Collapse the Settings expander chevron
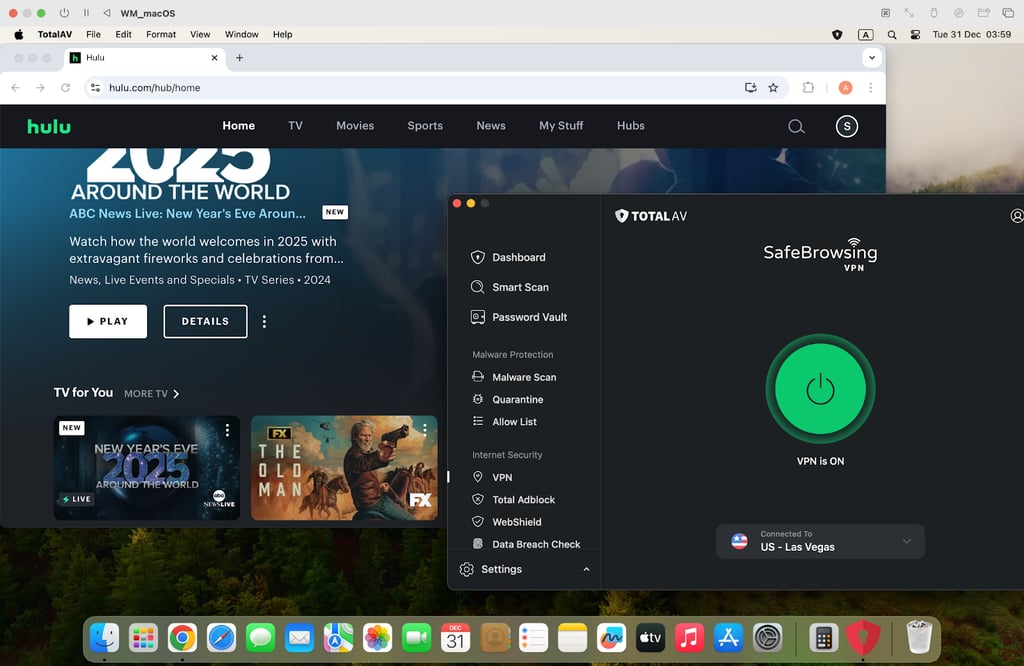 pos(586,569)
